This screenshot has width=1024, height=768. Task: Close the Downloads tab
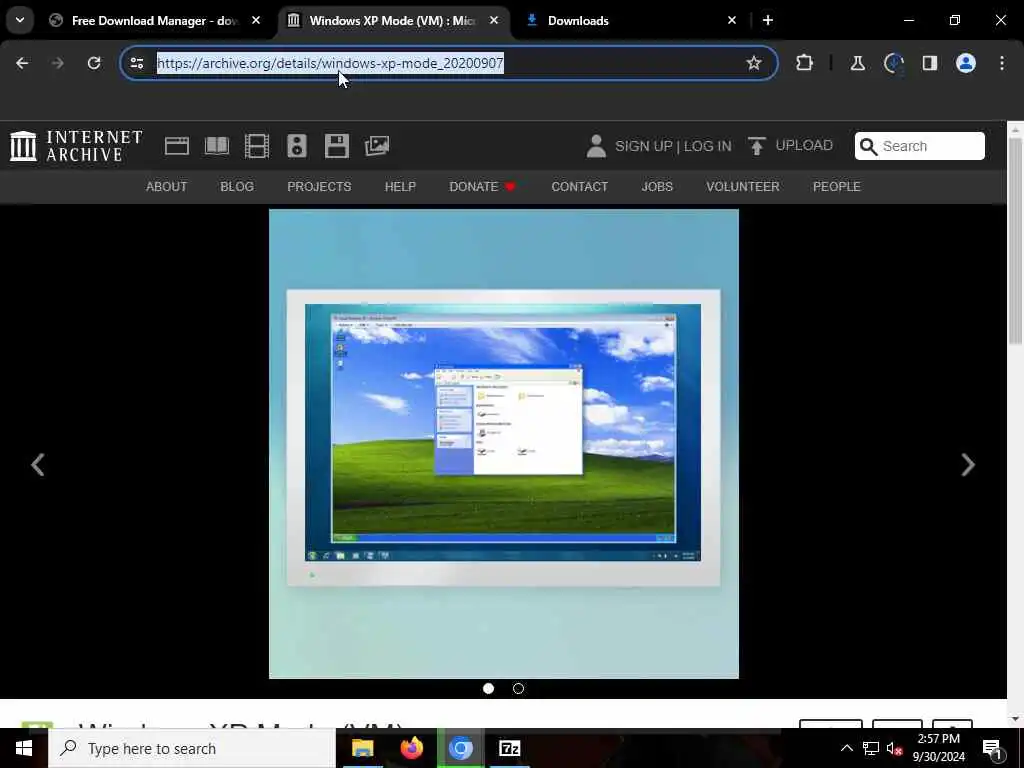click(731, 20)
